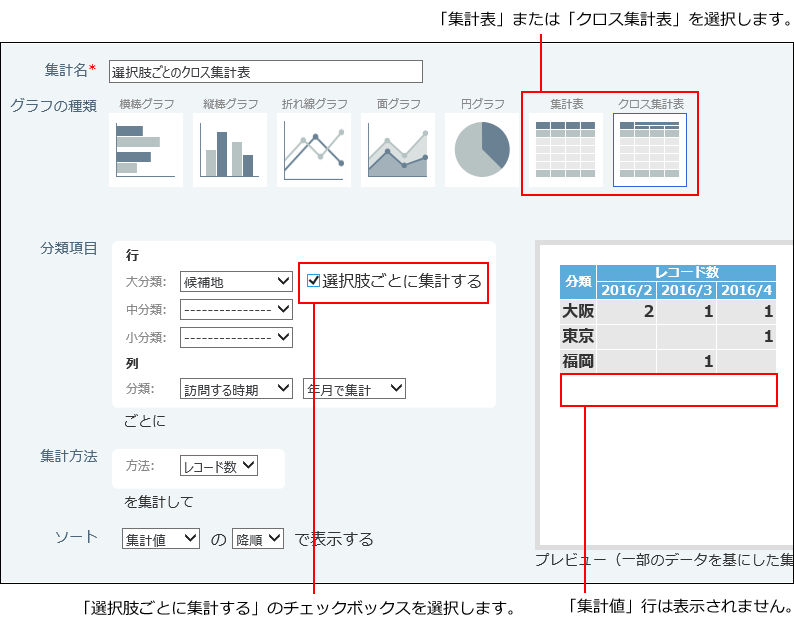Click the 縦棒グラフ label text
The image size is (794, 626).
coord(230,104)
